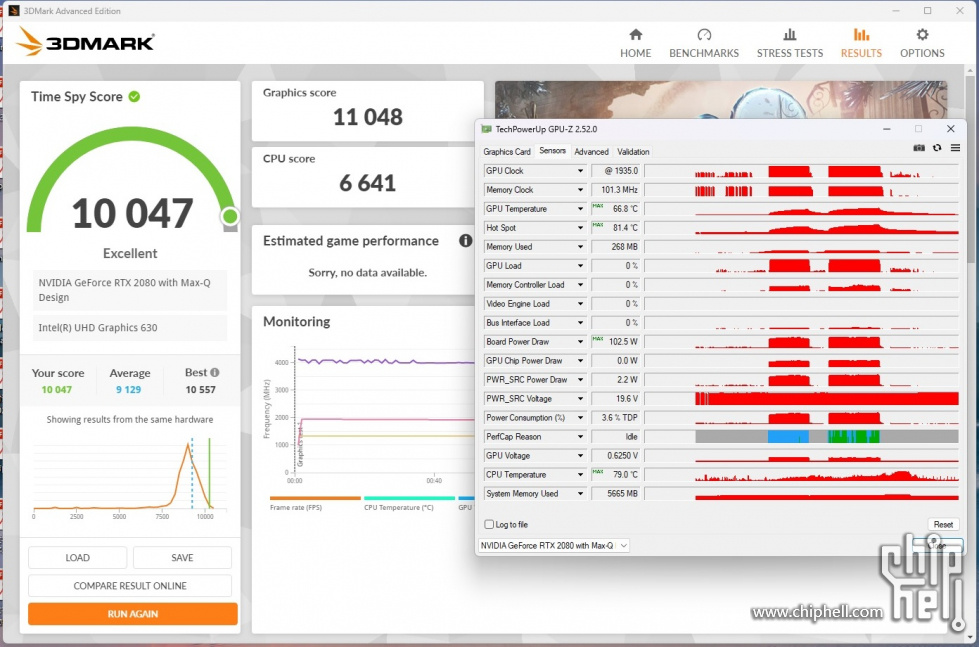
Task: Click the score distribution chart
Action: [x=129, y=476]
